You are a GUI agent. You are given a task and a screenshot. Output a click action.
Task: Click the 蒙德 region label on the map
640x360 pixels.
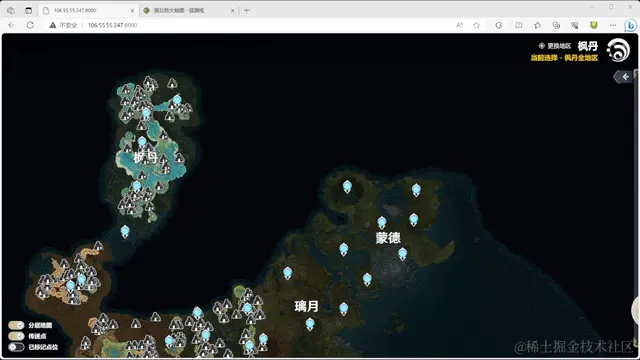tap(388, 238)
